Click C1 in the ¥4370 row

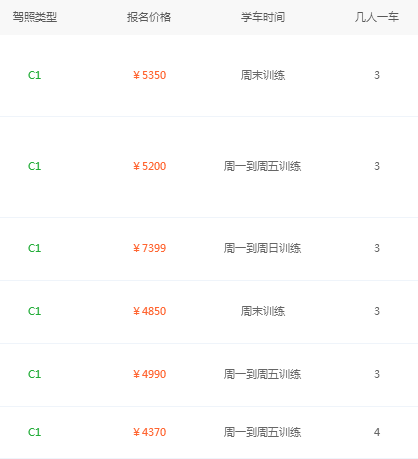click(35, 432)
